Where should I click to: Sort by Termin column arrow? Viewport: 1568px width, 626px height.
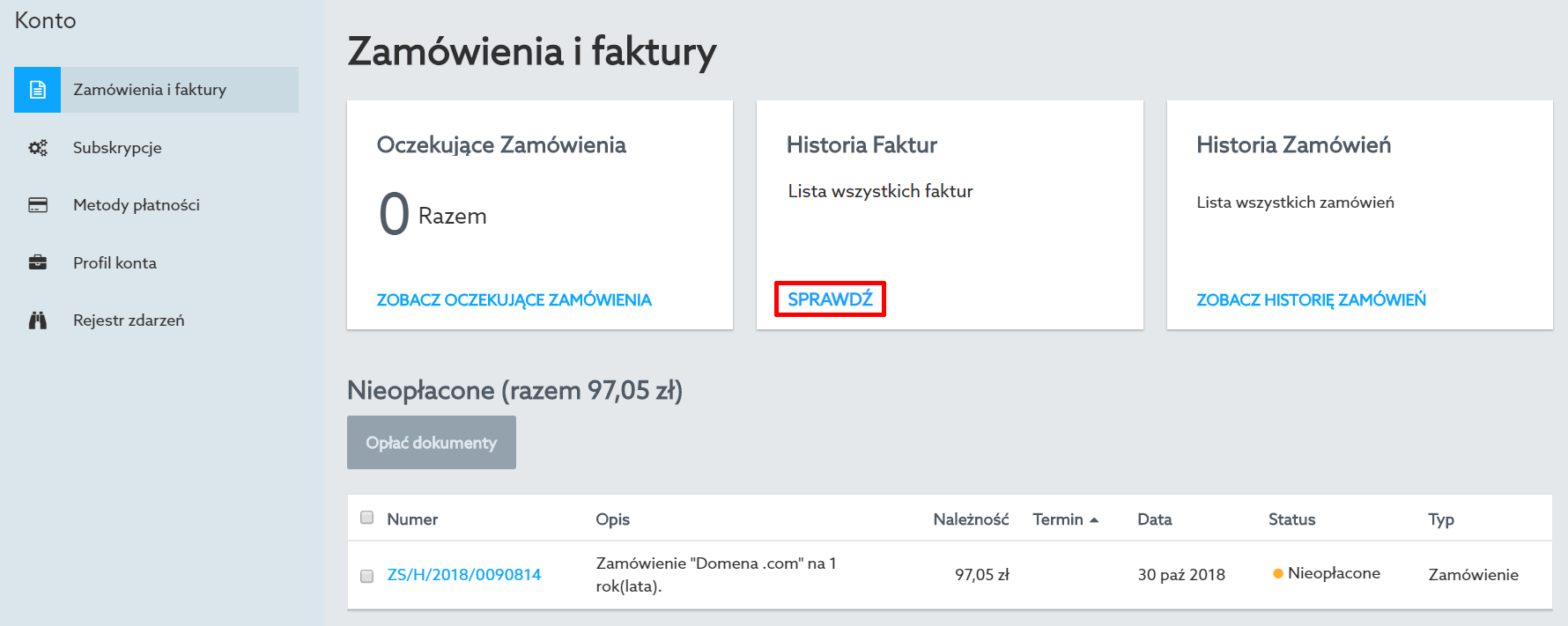coord(1094,520)
